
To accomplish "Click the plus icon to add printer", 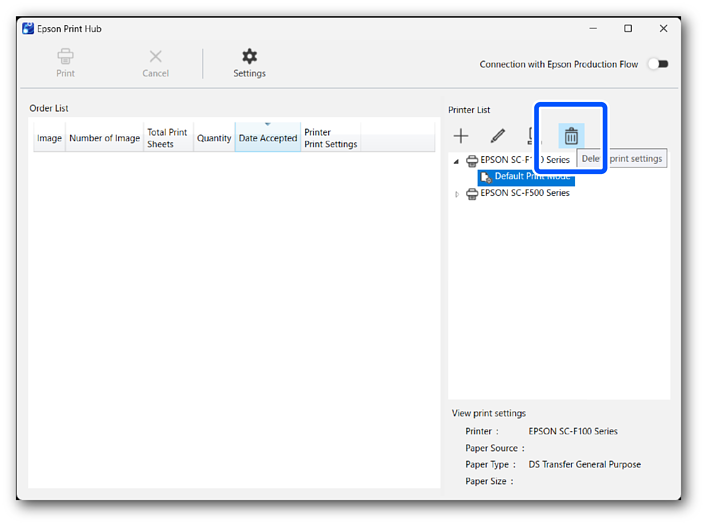I will [x=461, y=136].
